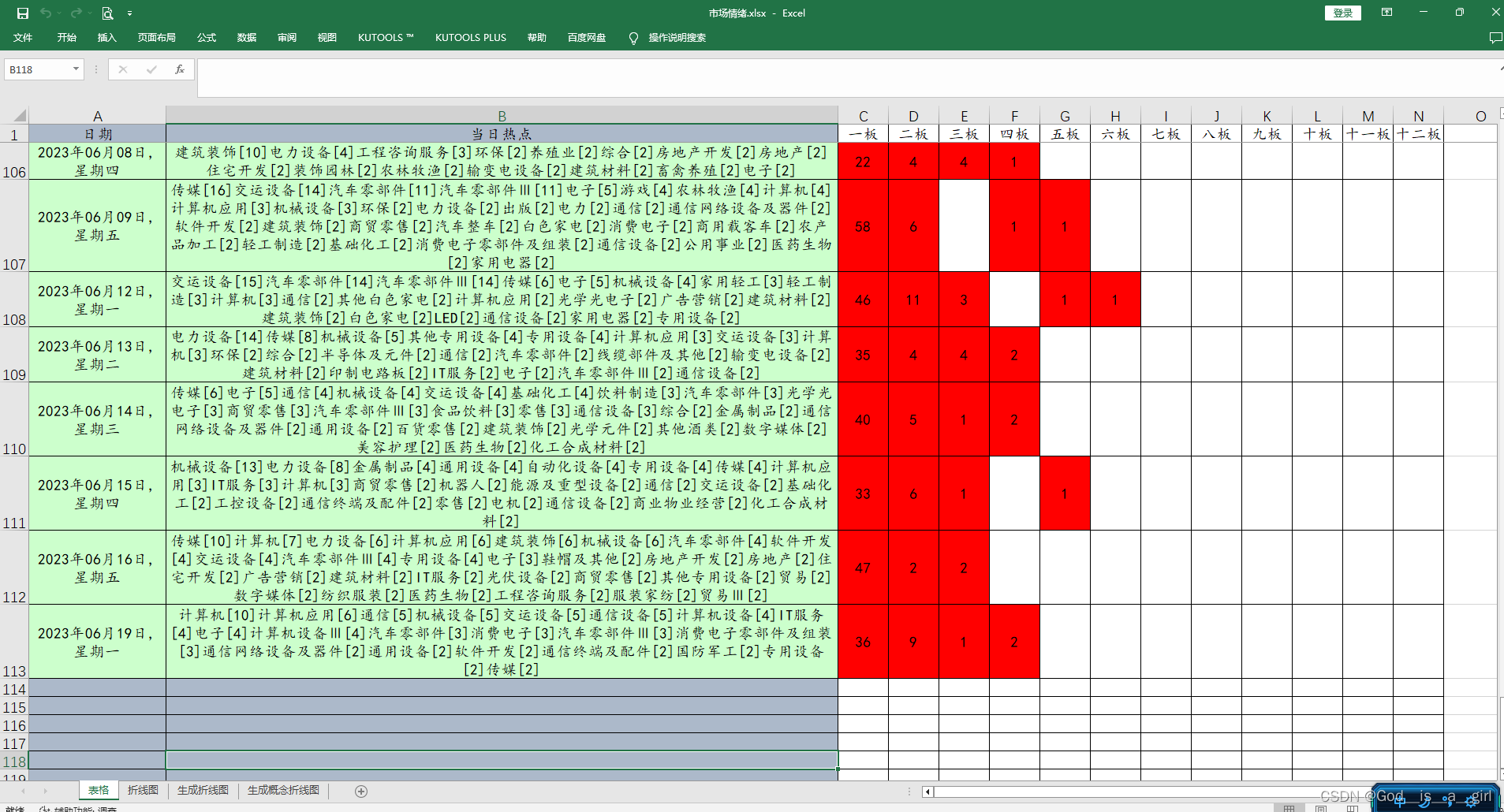Image resolution: width=1504 pixels, height=812 pixels.
Task: Click the 十二板 column heading cell
Action: pos(1418,133)
